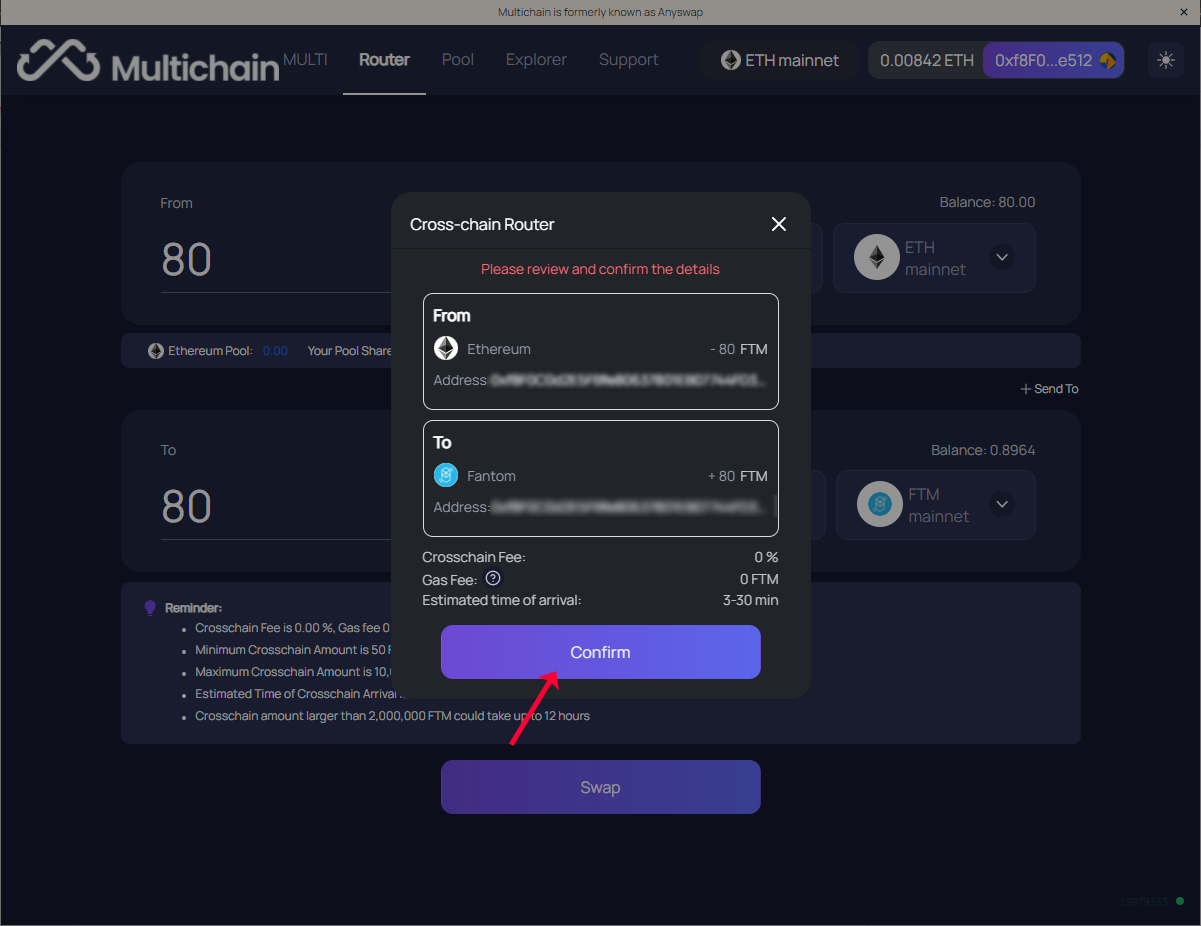Screen dimensions: 1201x926
Task: Click the 0.00842 ETH balance
Action: [926, 60]
